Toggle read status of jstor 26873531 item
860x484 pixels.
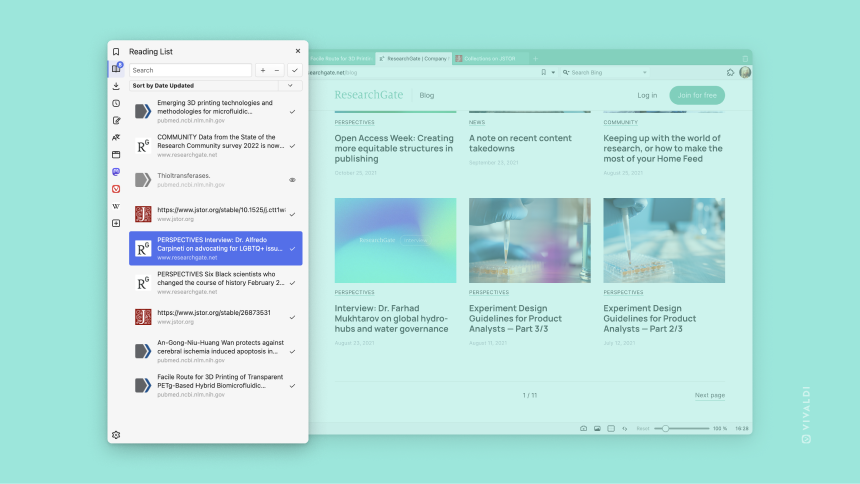click(292, 317)
